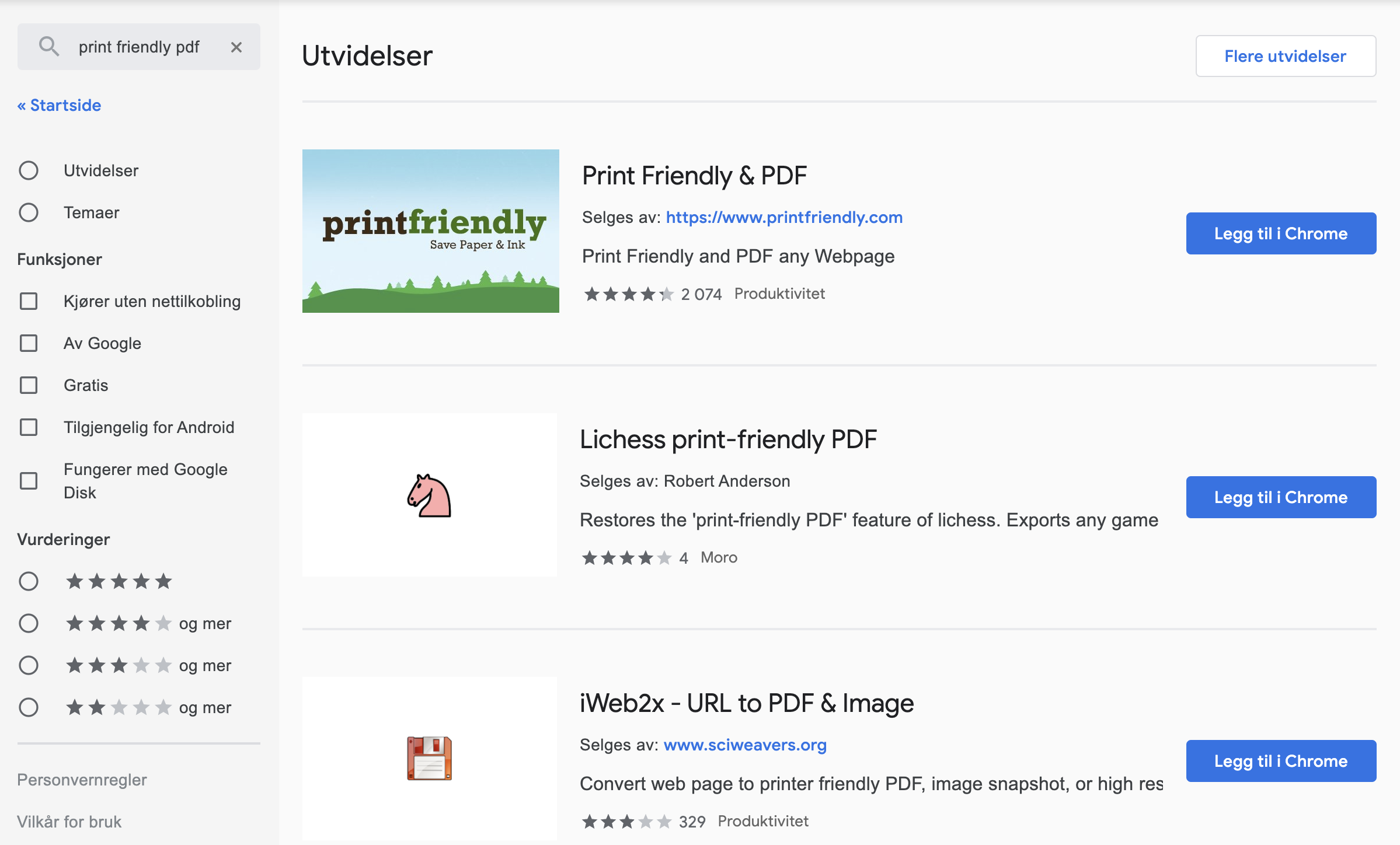
Task: Click the pink Lichess knight icon
Action: click(430, 495)
